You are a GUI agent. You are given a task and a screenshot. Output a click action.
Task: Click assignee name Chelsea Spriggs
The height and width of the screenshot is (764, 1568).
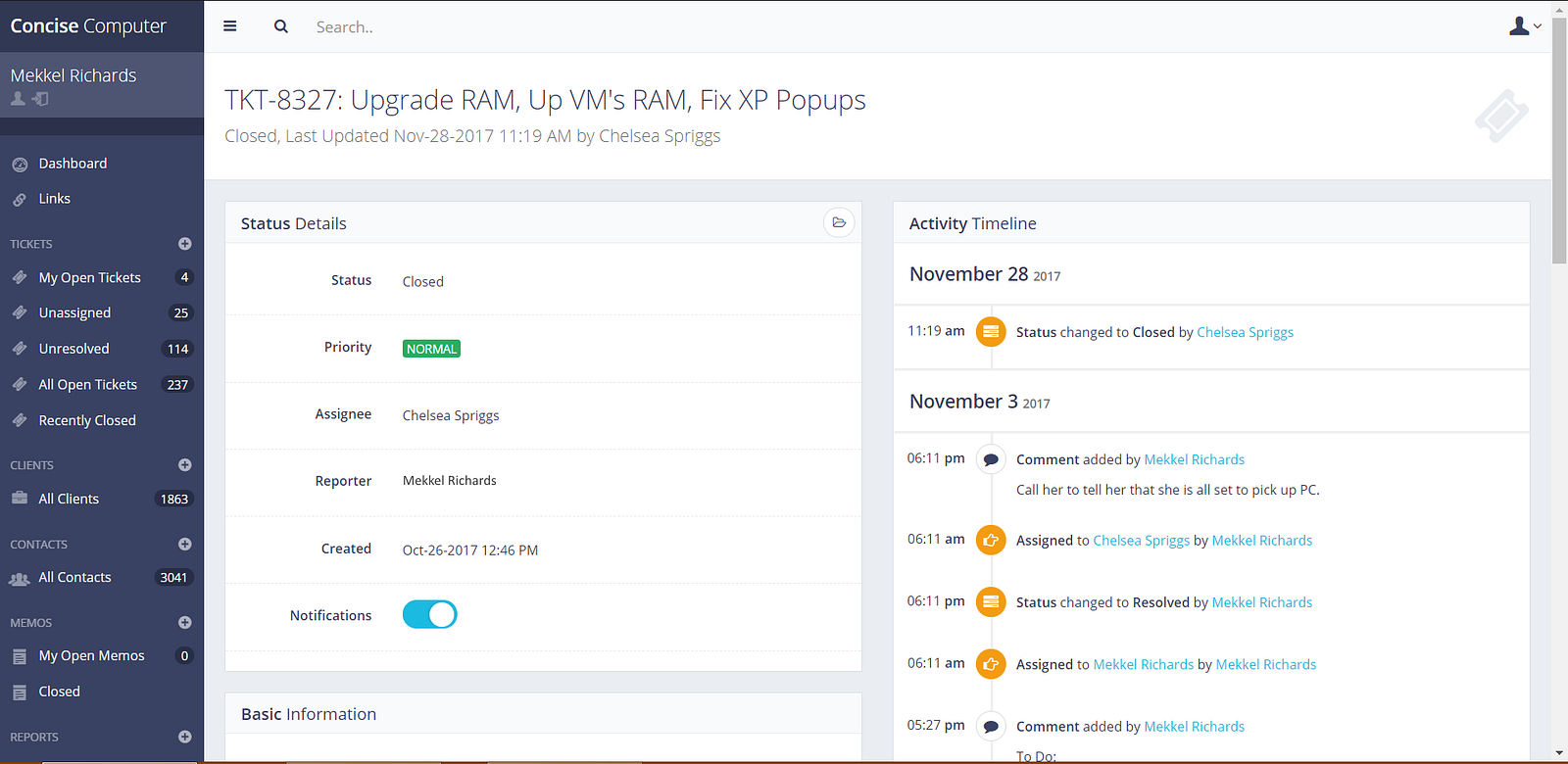[x=451, y=415]
